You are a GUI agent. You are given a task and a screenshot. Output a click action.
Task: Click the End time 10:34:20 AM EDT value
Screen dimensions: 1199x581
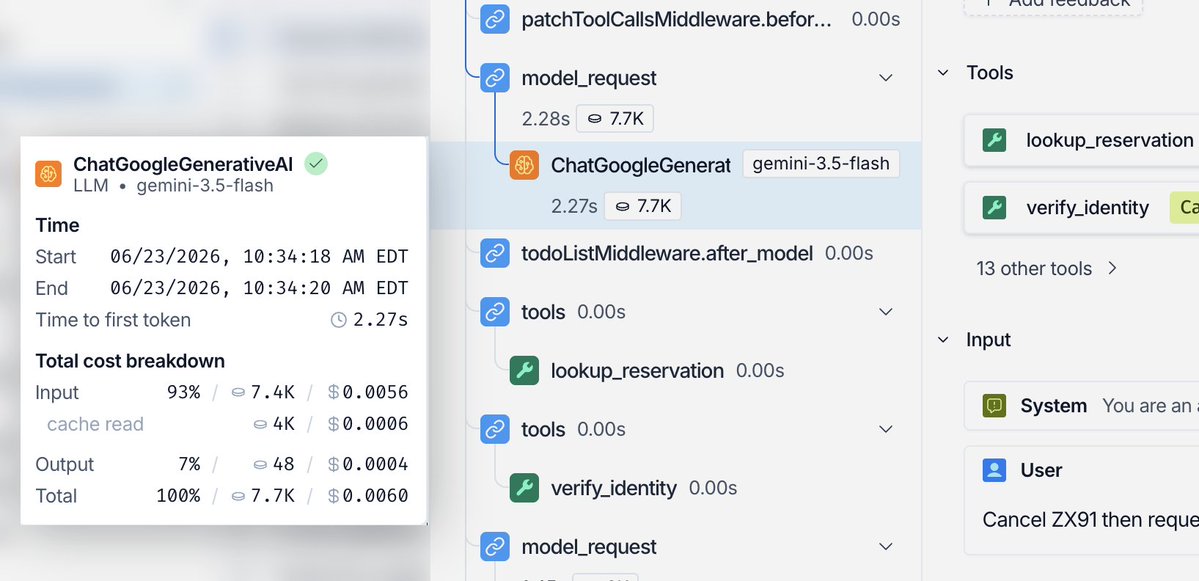click(x=259, y=288)
